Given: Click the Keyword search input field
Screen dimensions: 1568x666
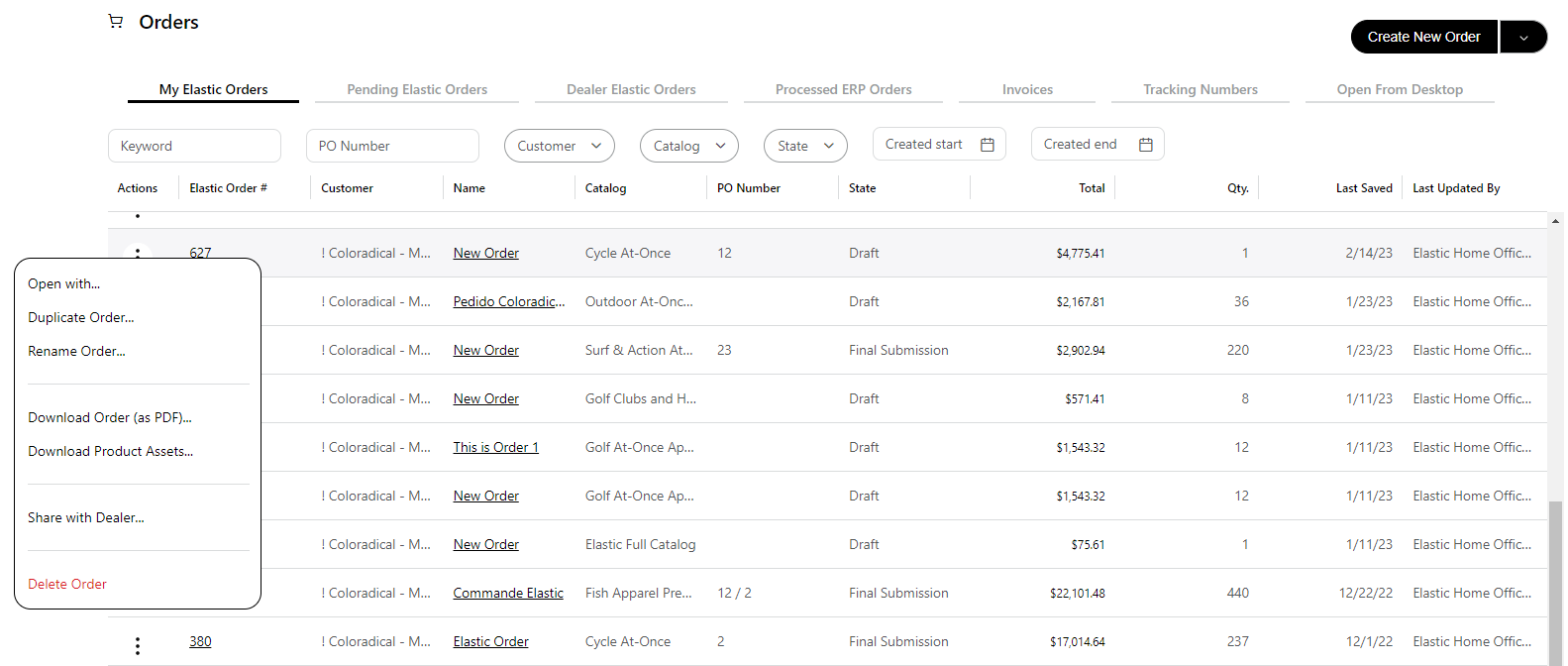Looking at the screenshot, I should click(194, 146).
